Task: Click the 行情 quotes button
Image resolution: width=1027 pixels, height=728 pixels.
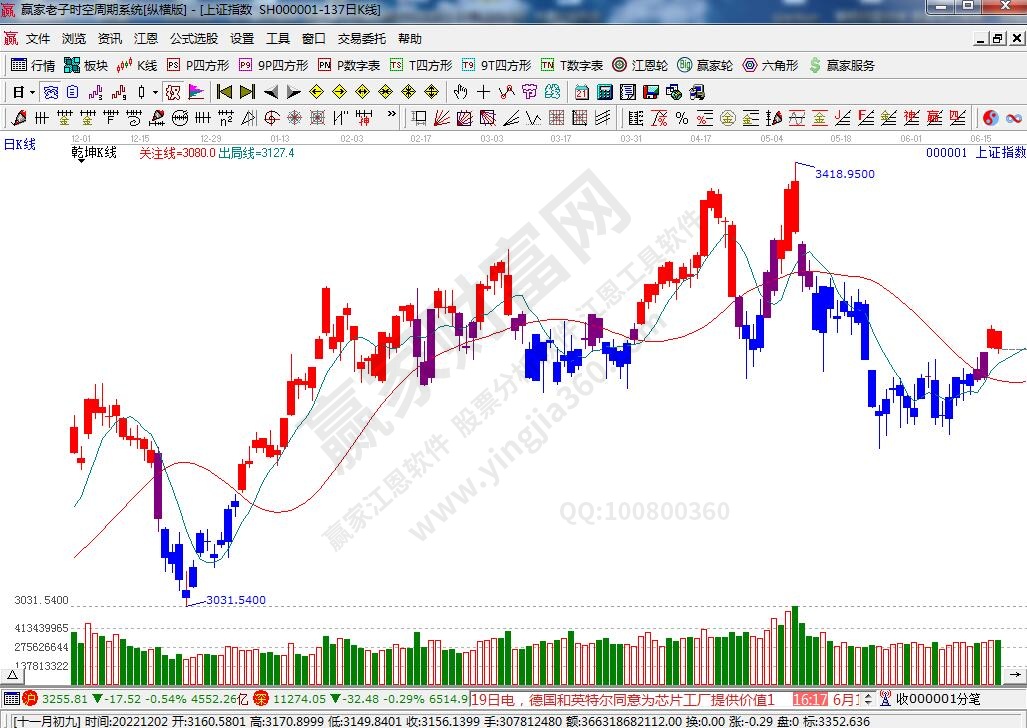Action: click(x=33, y=65)
